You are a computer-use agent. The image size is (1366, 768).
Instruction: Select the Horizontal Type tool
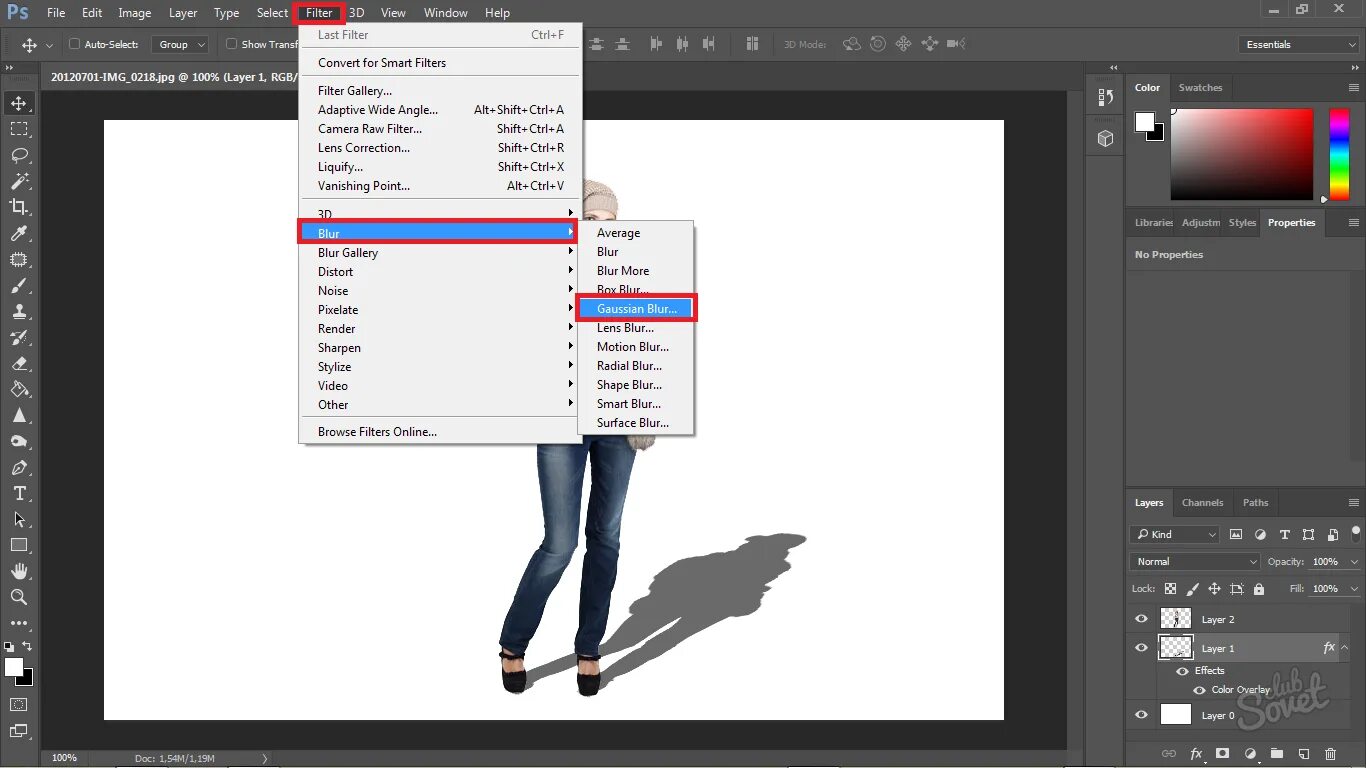click(19, 493)
